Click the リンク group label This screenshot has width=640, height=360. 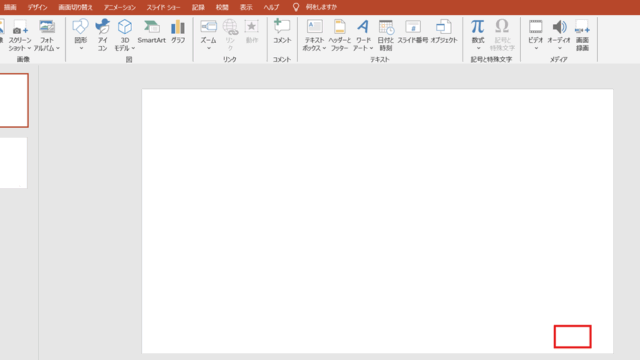point(230,59)
